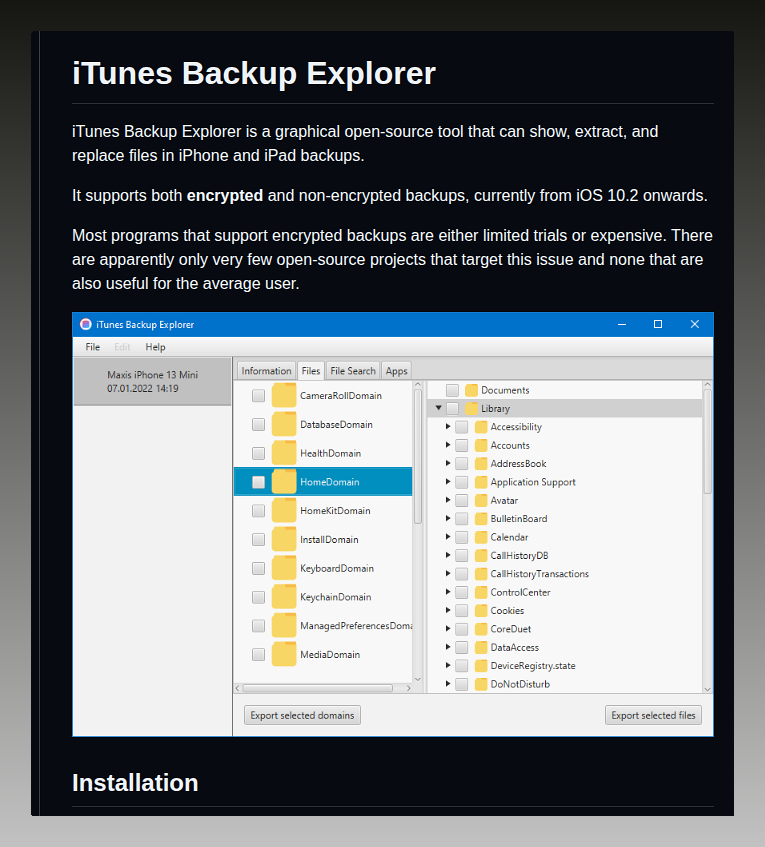Expand the DoNotDisturb tree node
The image size is (765, 847).
click(448, 683)
